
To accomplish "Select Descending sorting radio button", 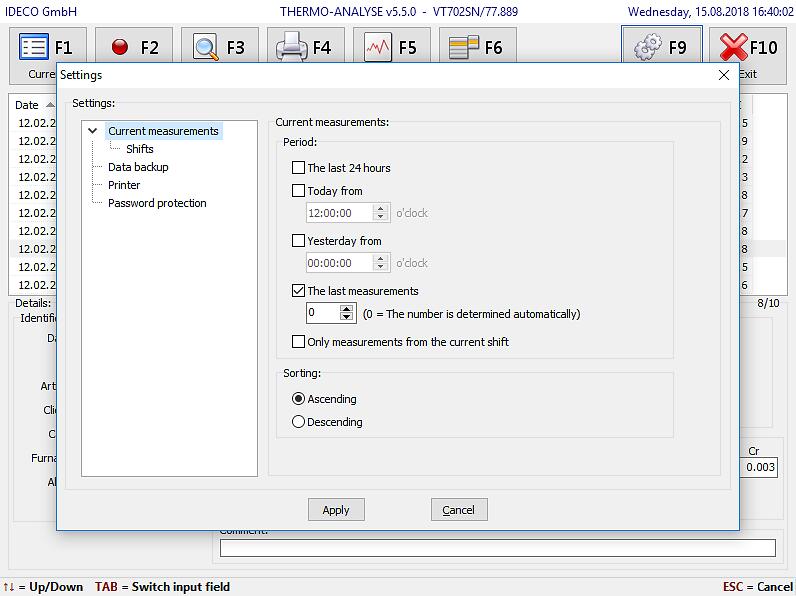I will pos(298,422).
